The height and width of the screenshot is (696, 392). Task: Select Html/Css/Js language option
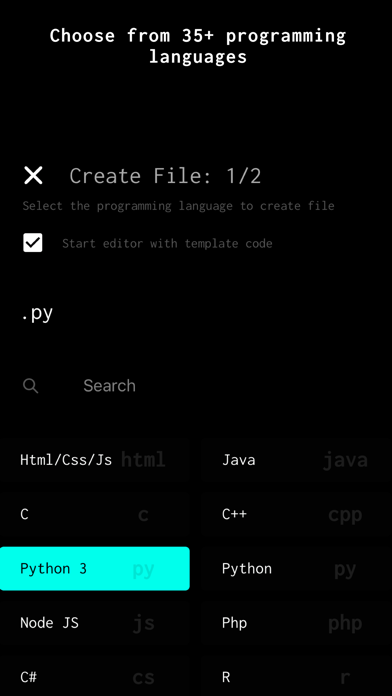point(95,460)
